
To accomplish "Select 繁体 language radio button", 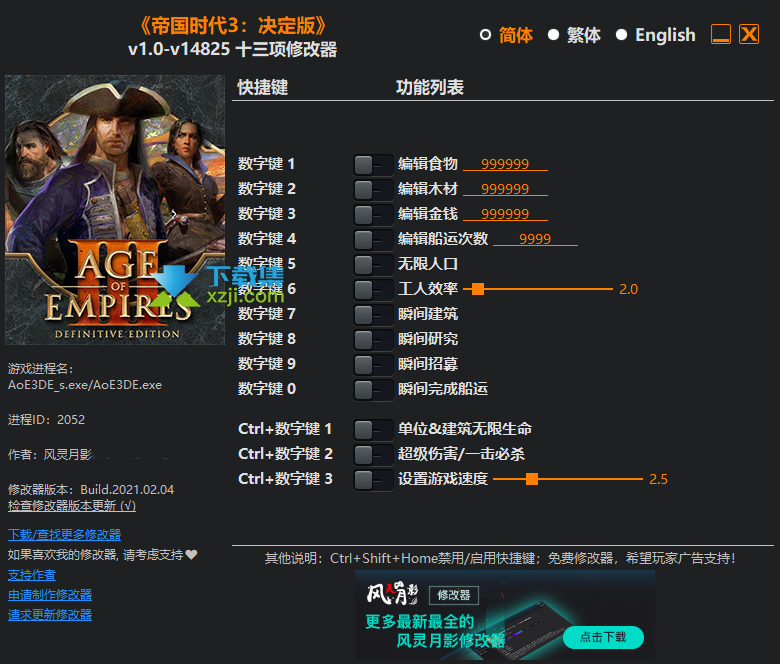I will (x=553, y=35).
